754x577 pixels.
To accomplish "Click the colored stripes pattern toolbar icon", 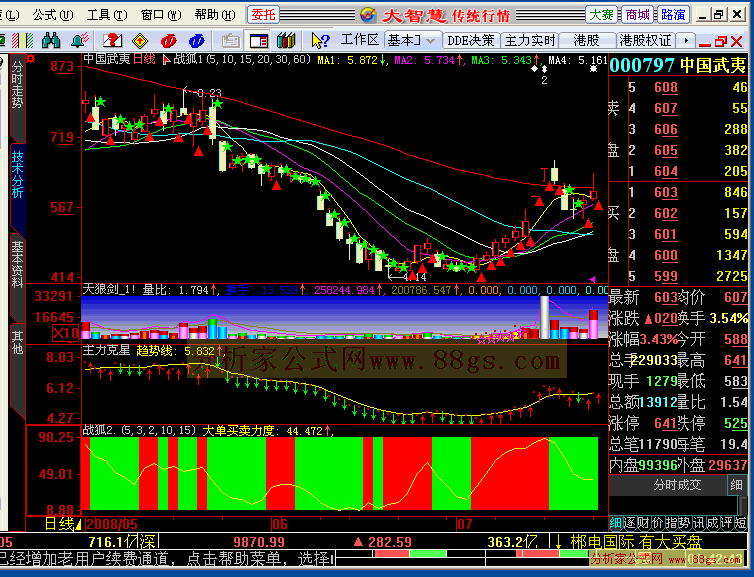I will 22,40.
